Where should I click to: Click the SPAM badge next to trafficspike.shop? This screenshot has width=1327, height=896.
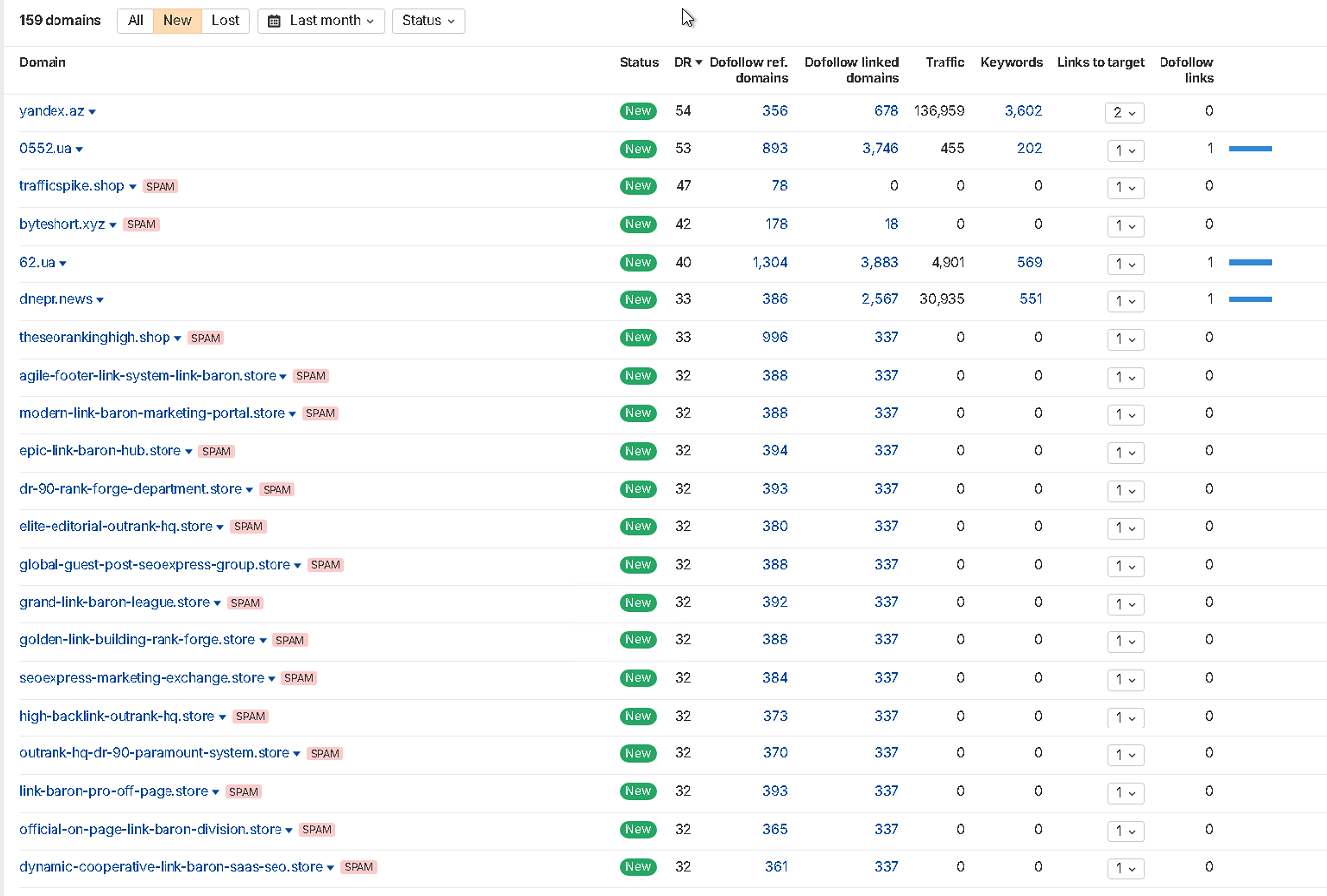coord(160,186)
